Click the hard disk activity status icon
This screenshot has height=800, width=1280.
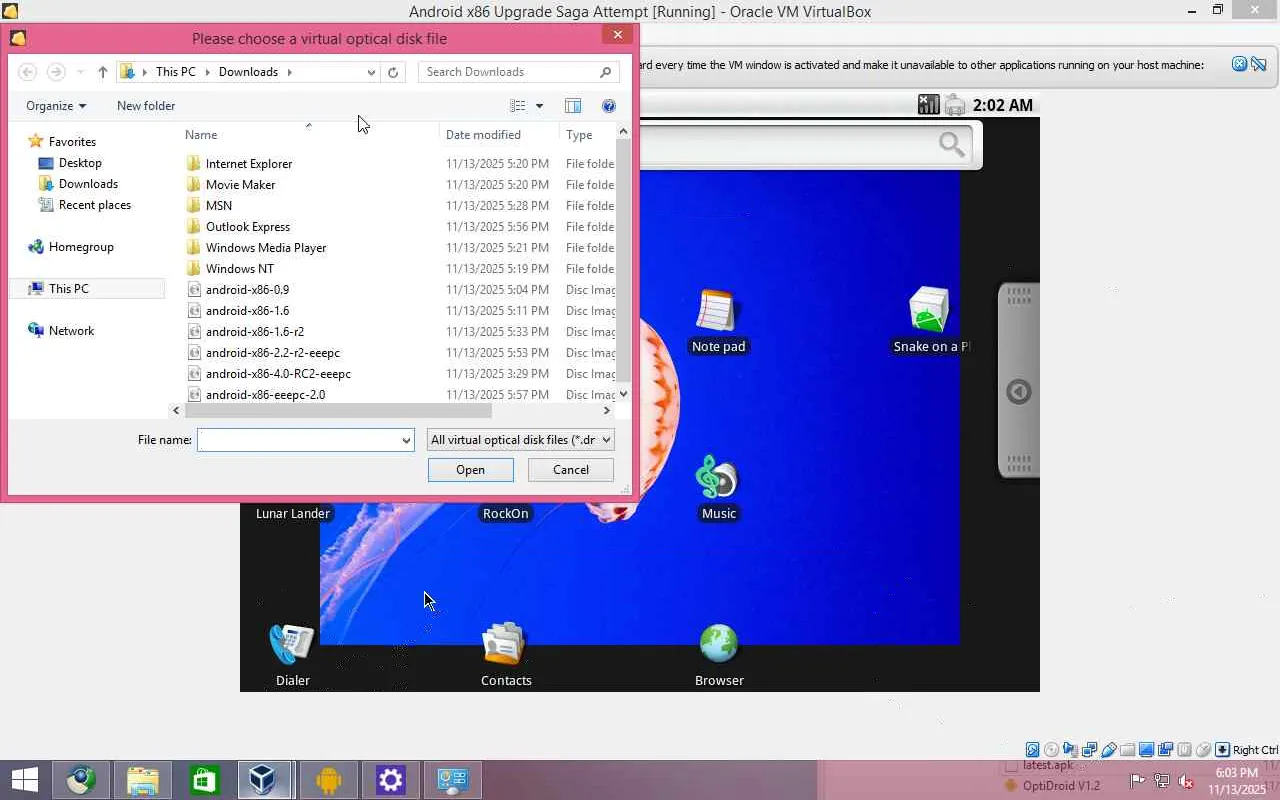pos(1033,749)
